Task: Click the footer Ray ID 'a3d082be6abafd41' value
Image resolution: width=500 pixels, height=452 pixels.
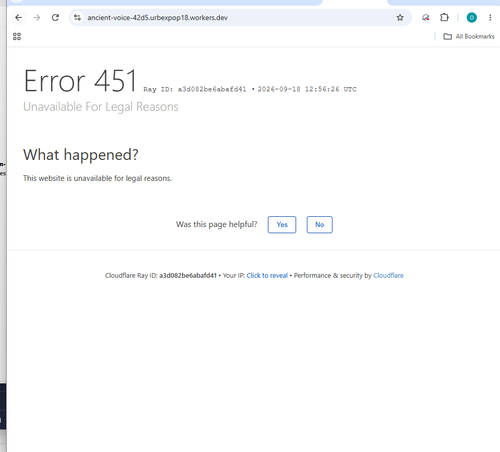Action: pos(188,275)
